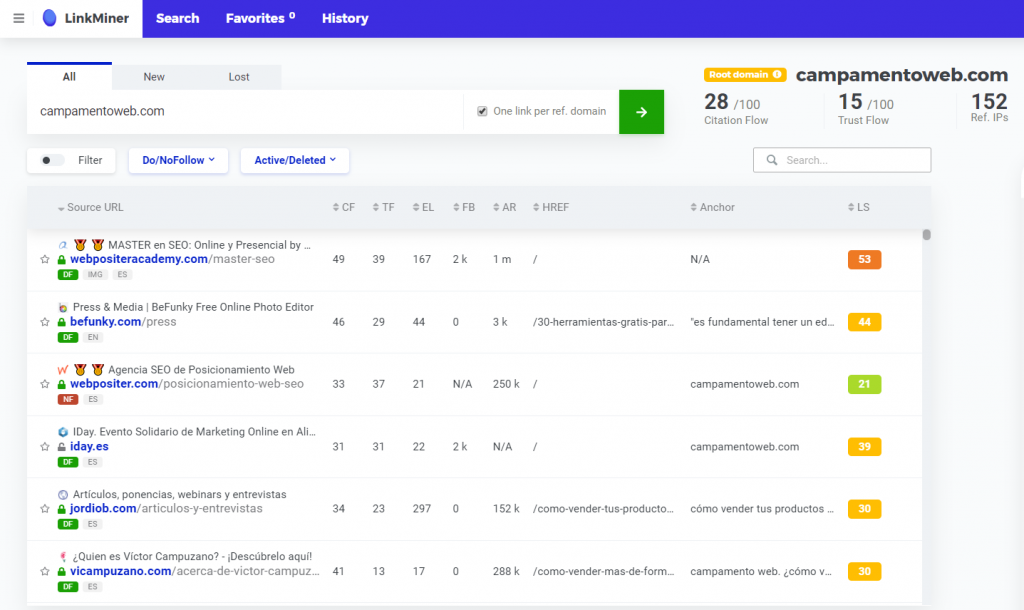Click the anchor text "cómo vender tus productos …"
1024x610 pixels.
click(x=762, y=509)
